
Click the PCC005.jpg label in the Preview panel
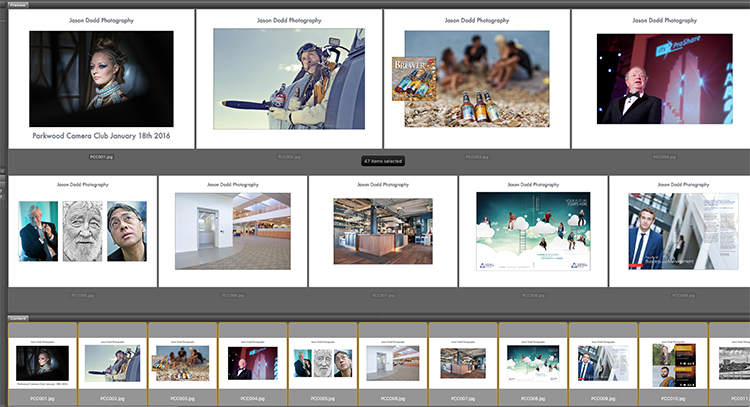pos(83,296)
